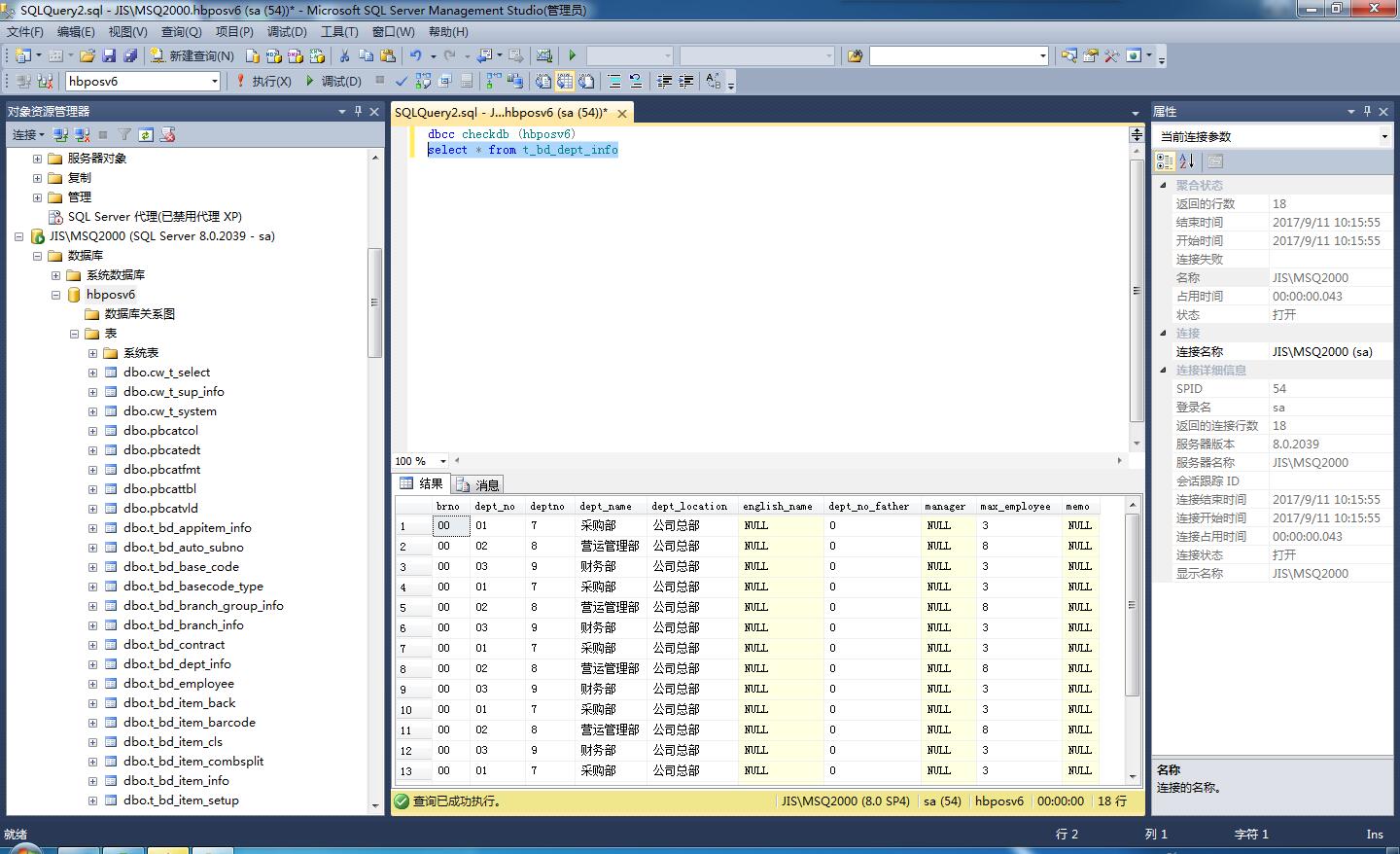
Task: Open the 当前连接参数 properties dropdown
Action: [x=1385, y=137]
